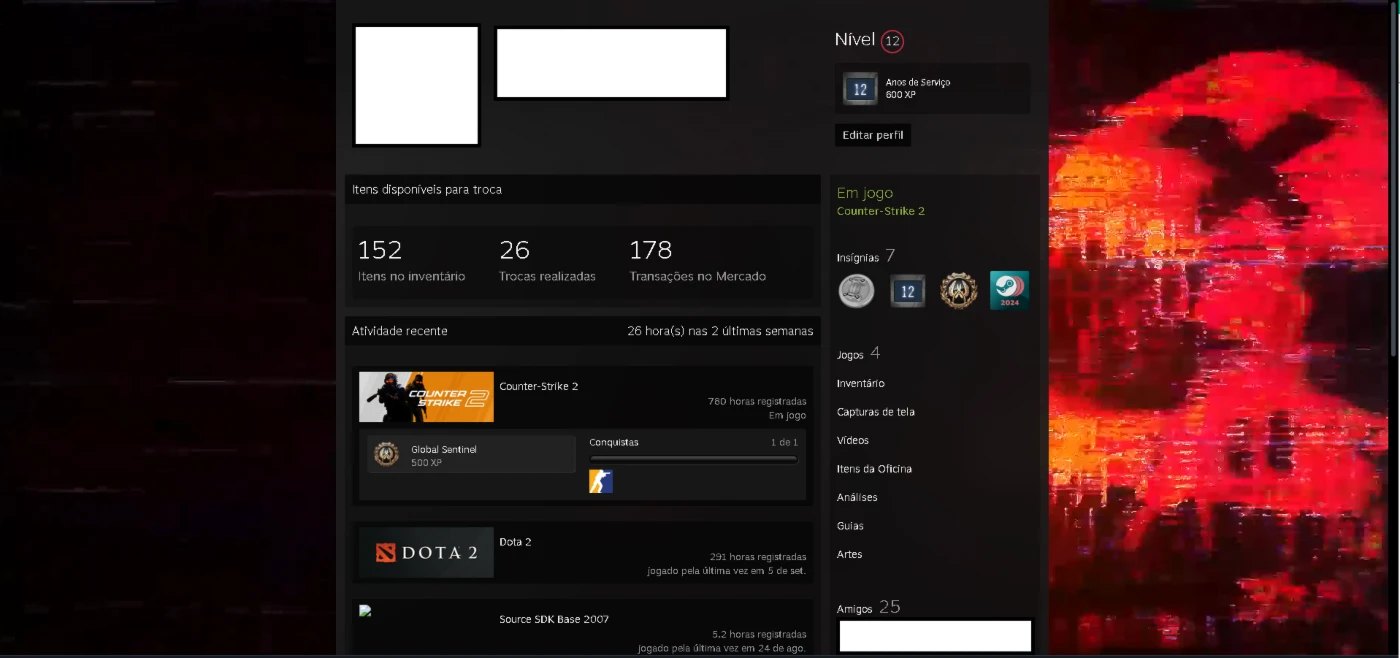
Task: Open the Jogos 4 games list
Action: tap(858, 353)
